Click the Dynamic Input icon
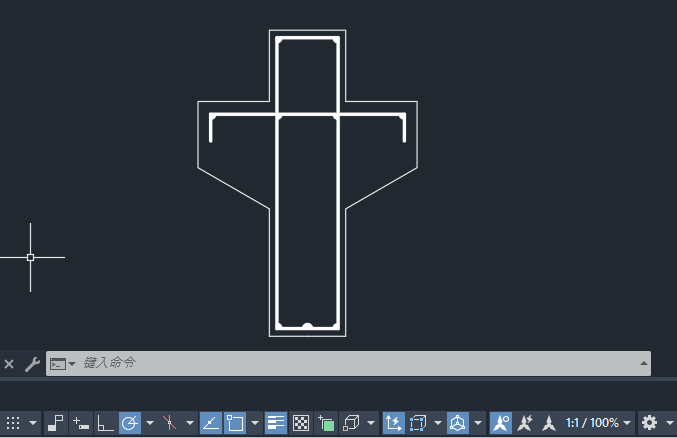This screenshot has width=677, height=438. 81,423
